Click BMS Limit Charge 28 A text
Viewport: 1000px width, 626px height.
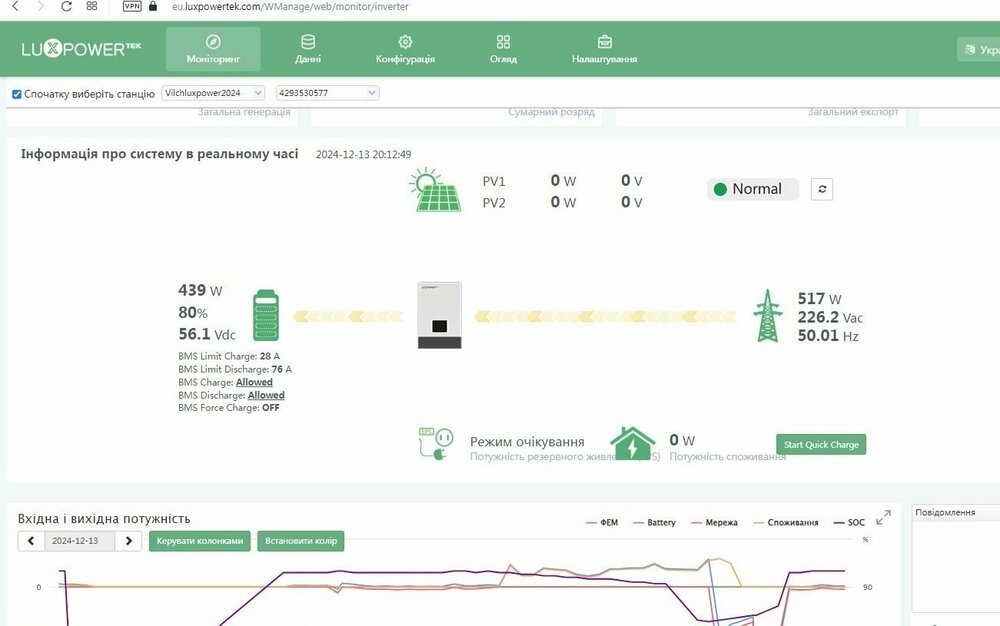point(229,356)
